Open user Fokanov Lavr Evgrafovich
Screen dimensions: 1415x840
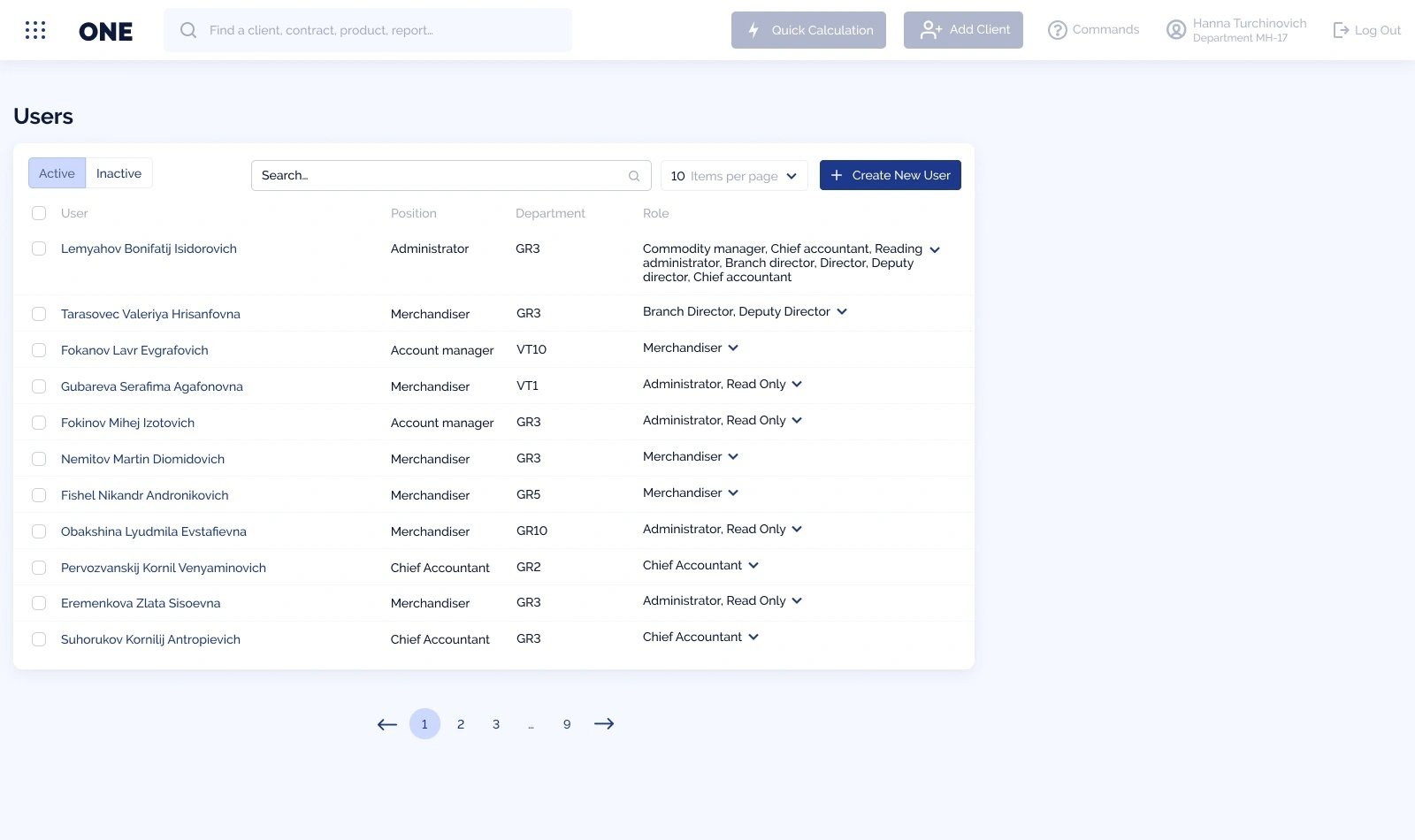134,350
